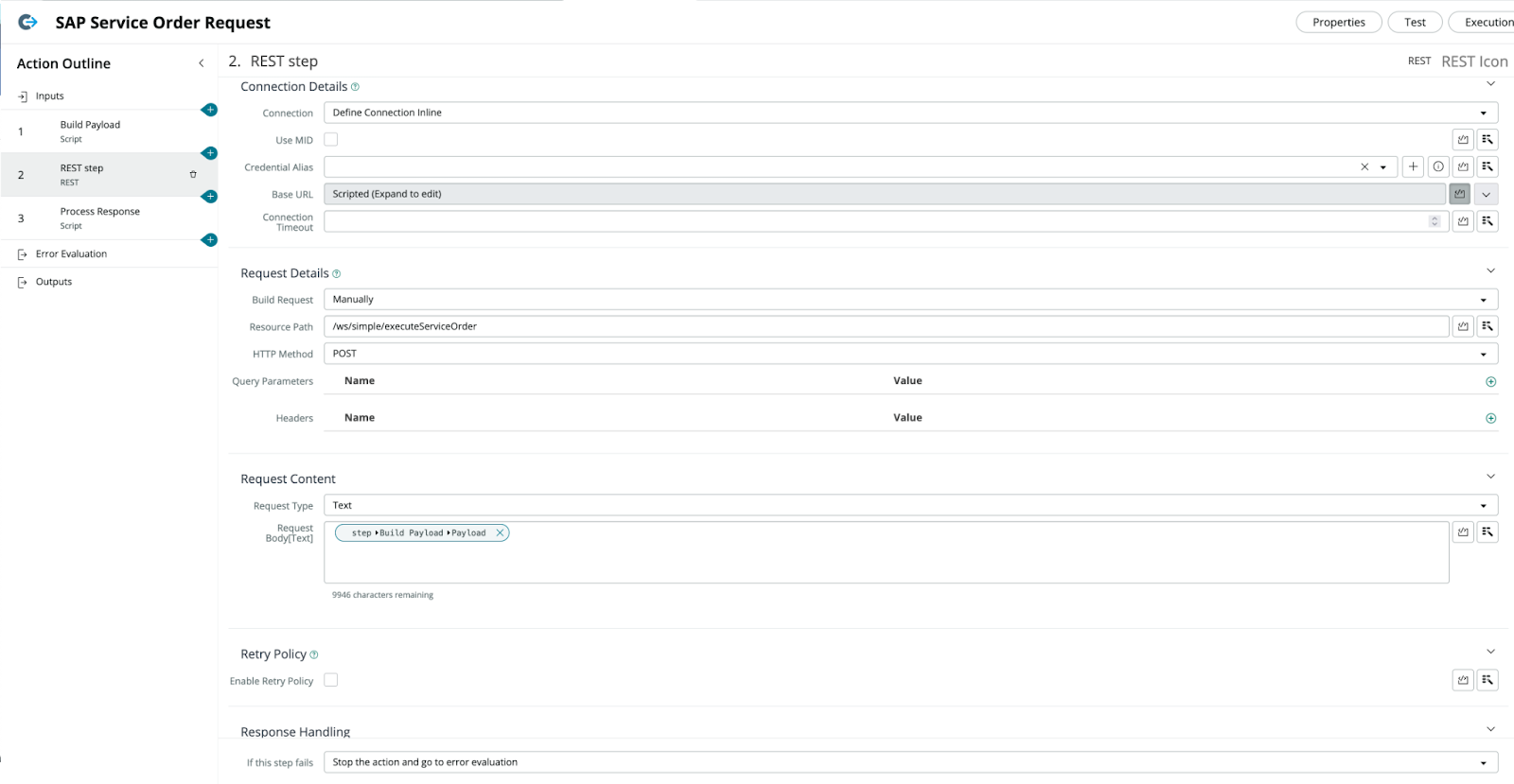Toggle scripting for Resource Path
Viewport: 1514px width, 784px height.
[1463, 326]
